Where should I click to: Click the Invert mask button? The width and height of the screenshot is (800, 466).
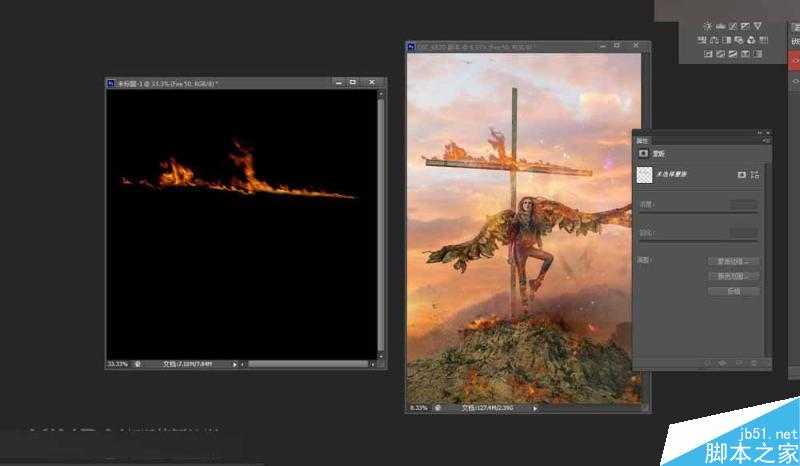point(733,291)
